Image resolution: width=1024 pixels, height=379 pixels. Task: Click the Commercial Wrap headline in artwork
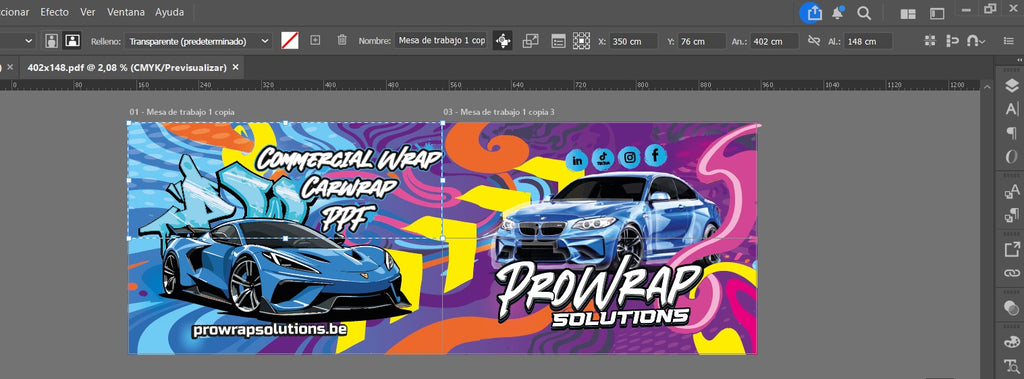click(348, 159)
